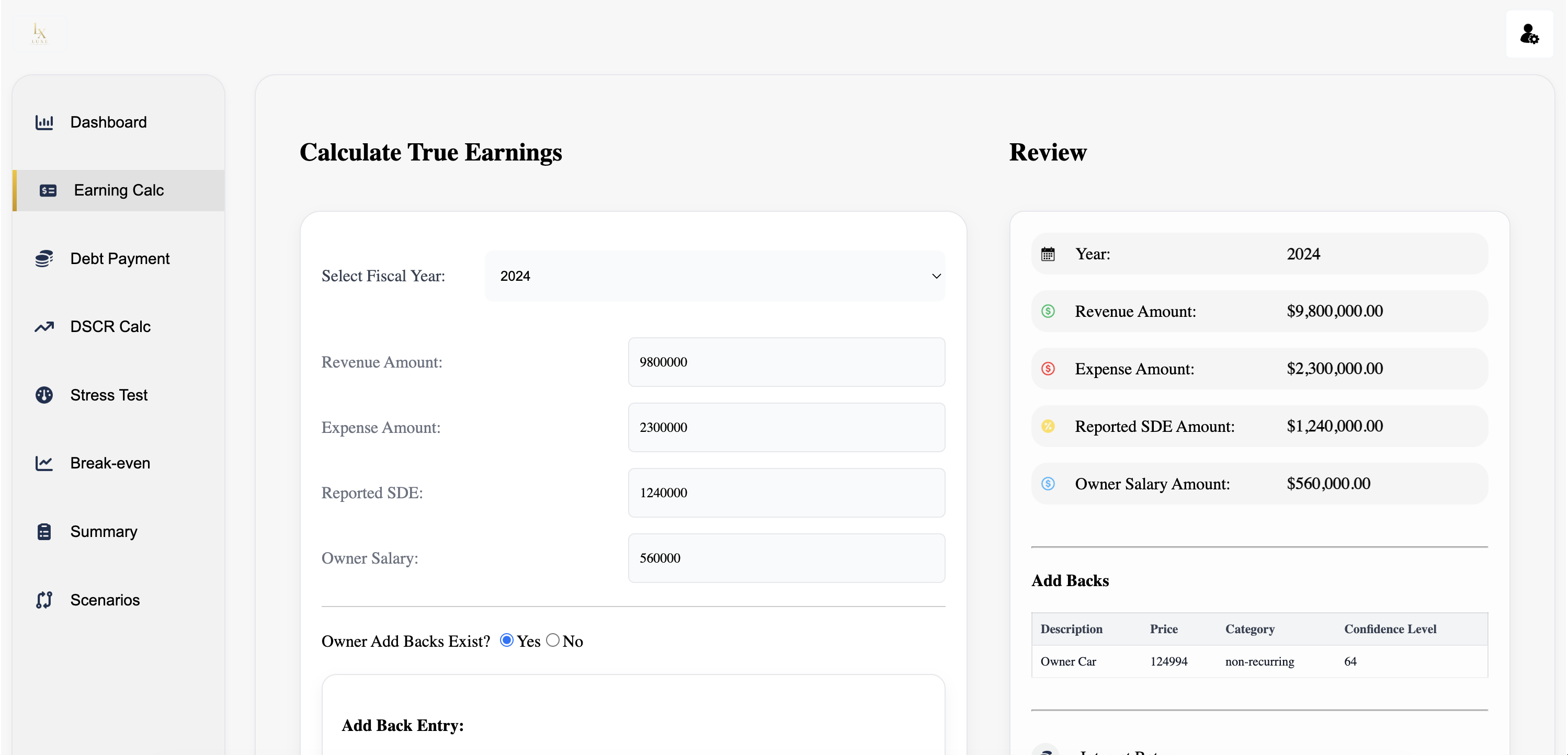Screen dimensions: 1568x755
Task: Click the Summary clipboard icon
Action: 44,531
